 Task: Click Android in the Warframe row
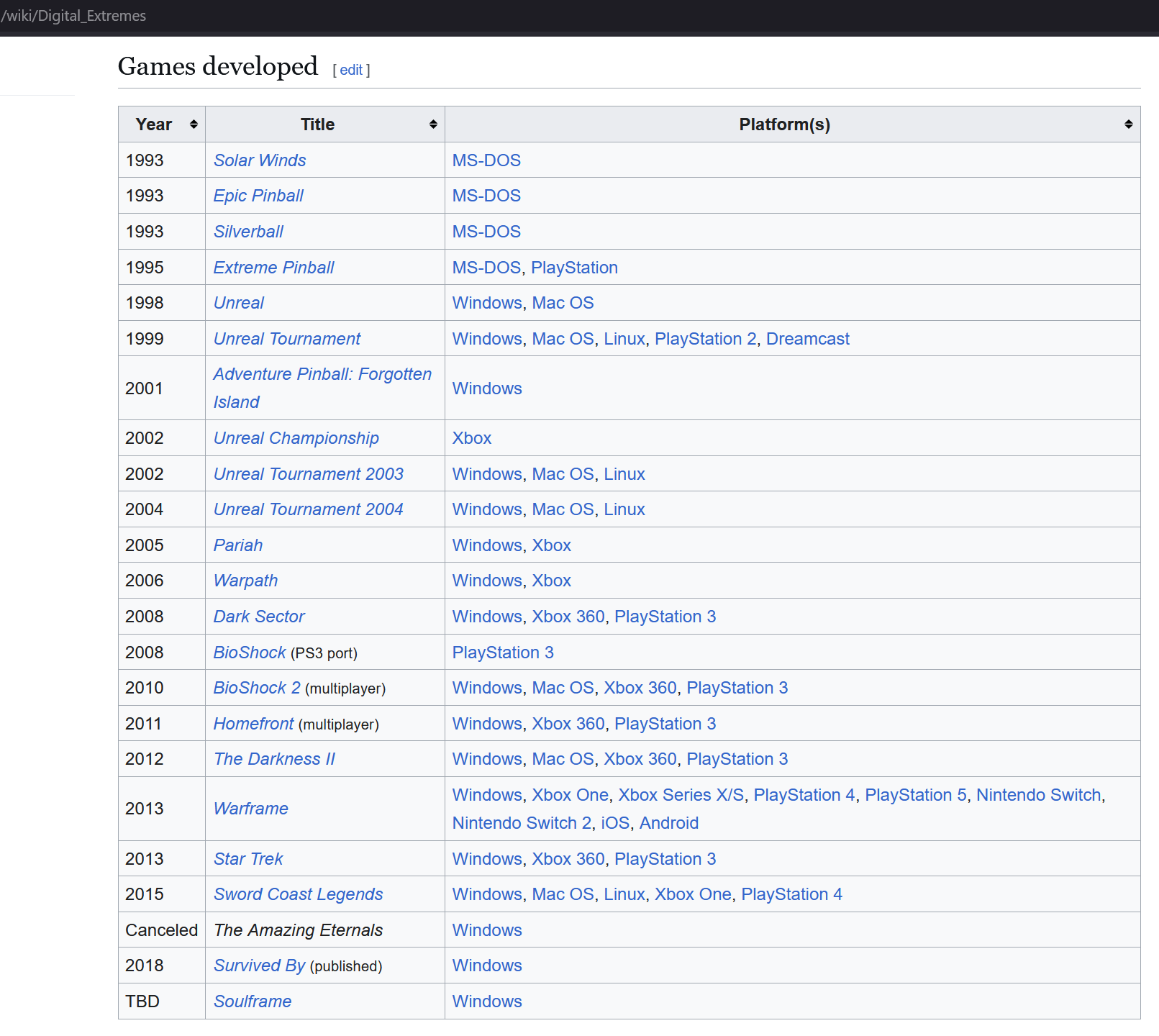pos(668,823)
